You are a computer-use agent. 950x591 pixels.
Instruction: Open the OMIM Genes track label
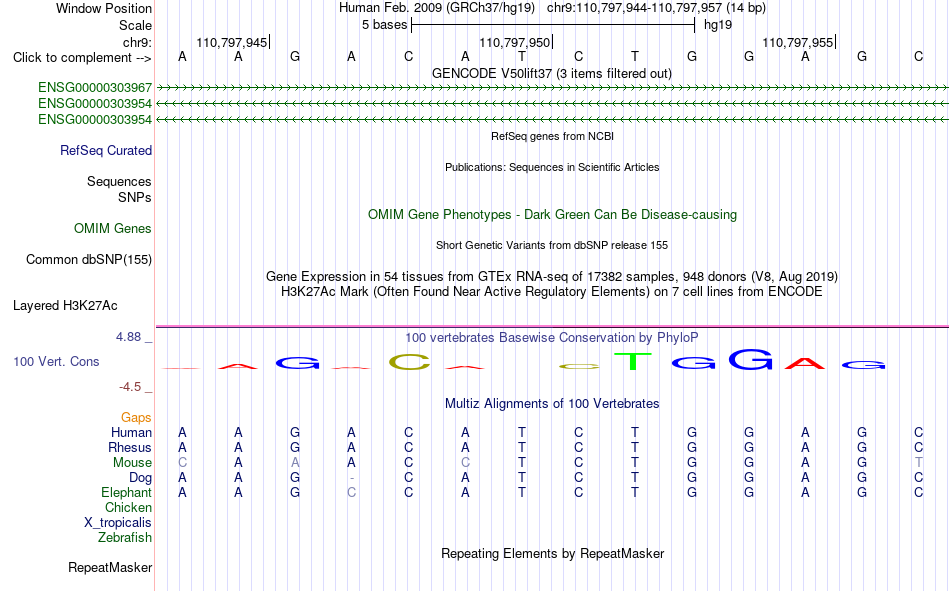click(x=113, y=229)
